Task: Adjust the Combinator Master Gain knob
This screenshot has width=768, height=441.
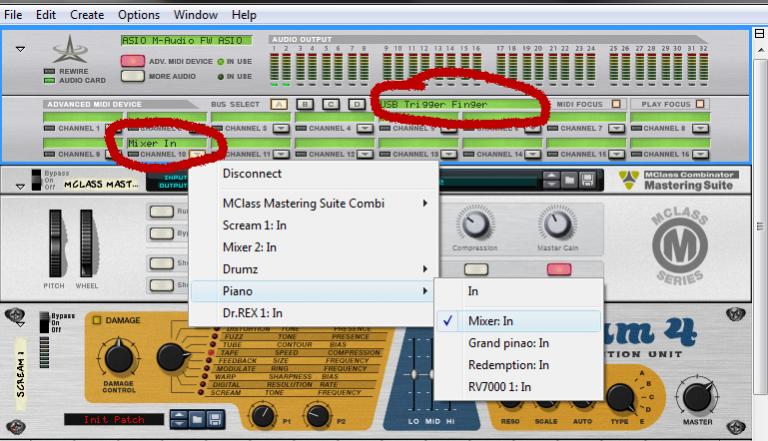Action: tap(557, 224)
